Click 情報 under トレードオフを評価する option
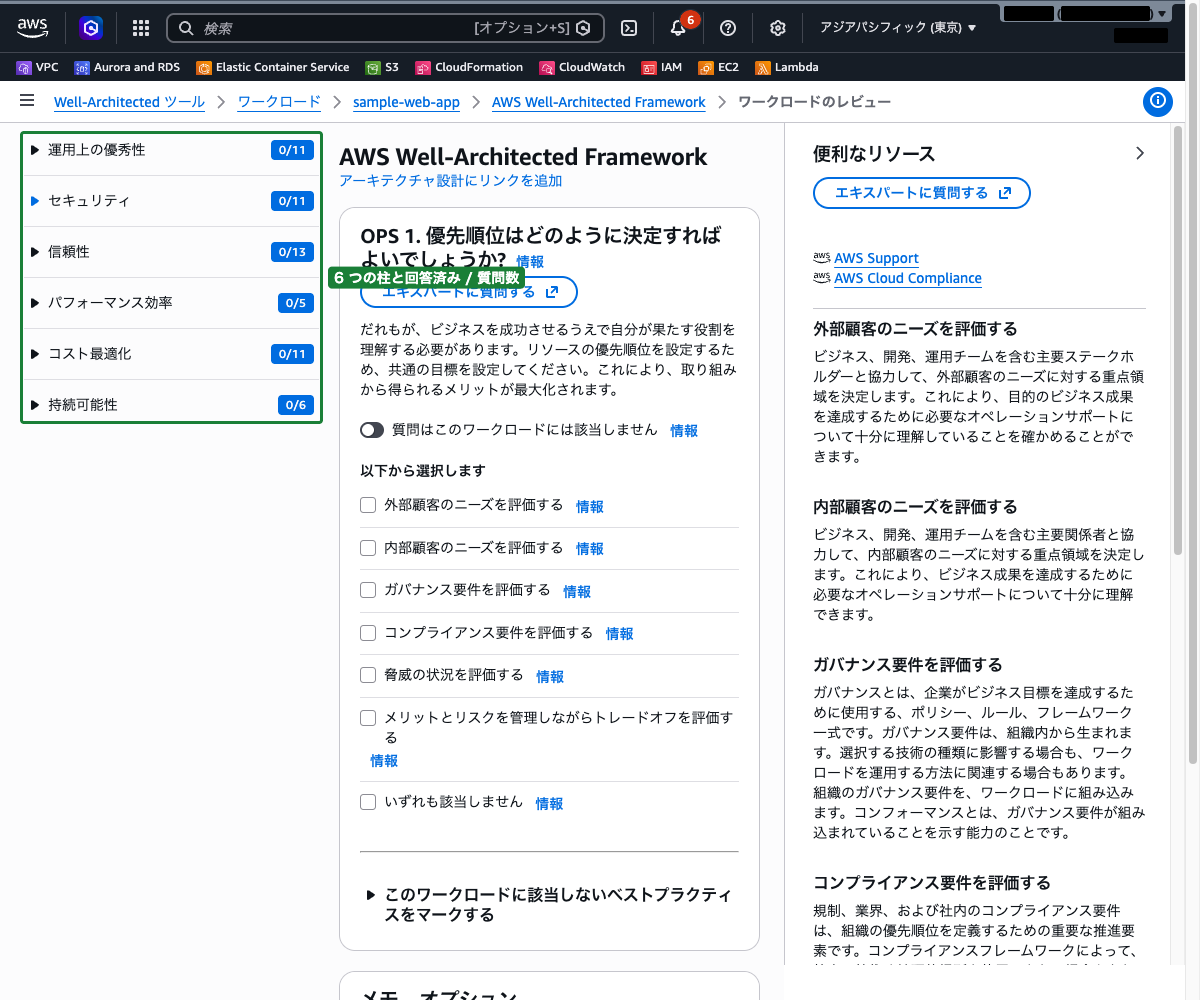 pos(384,761)
